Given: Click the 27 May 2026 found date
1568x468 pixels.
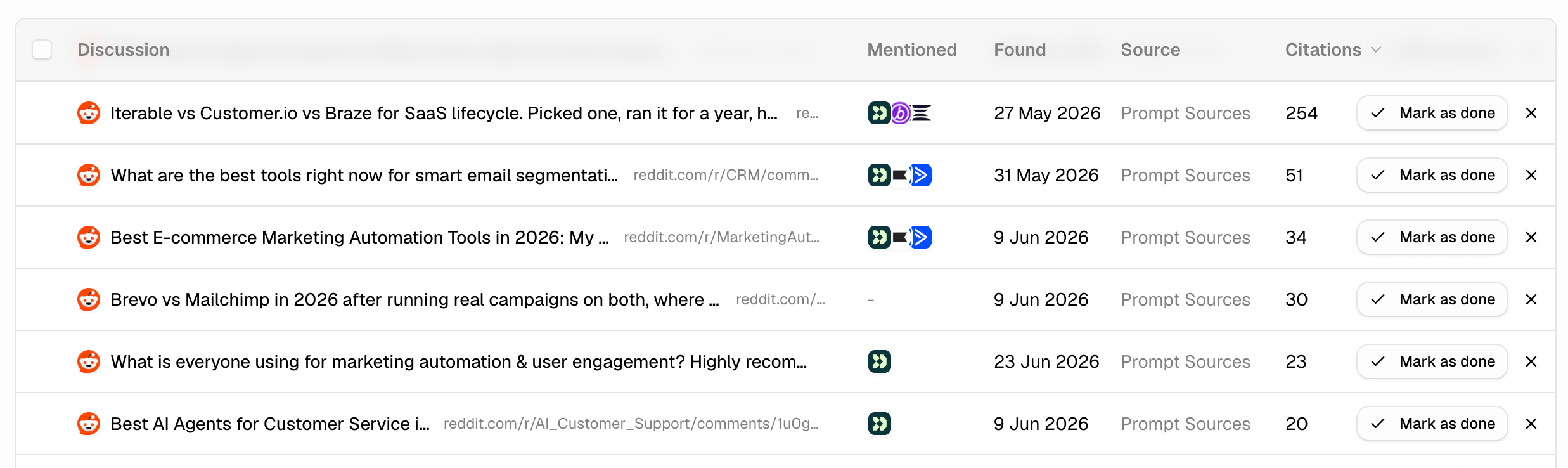Looking at the screenshot, I should (x=1047, y=113).
